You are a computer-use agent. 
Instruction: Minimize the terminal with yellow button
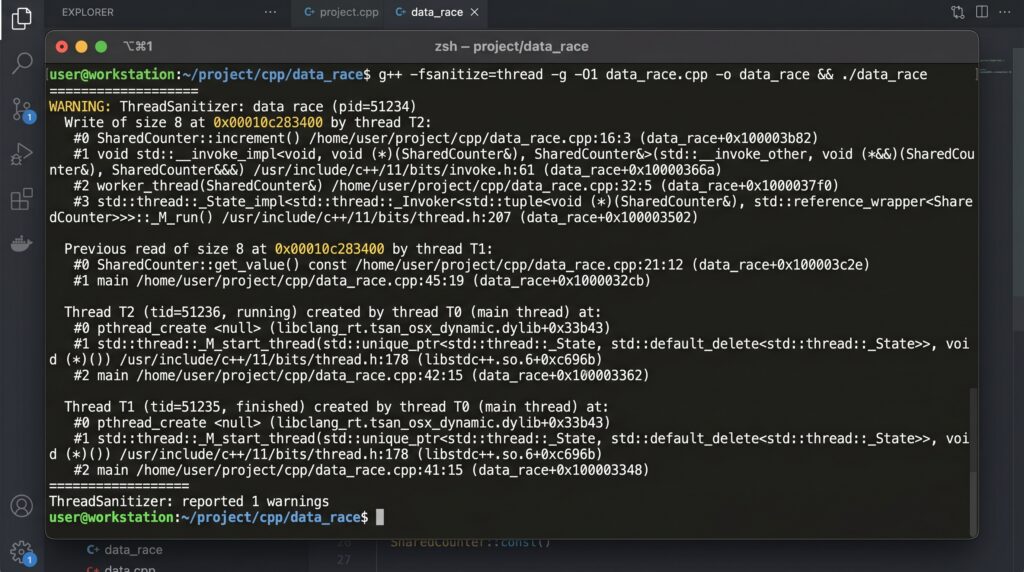(x=81, y=46)
